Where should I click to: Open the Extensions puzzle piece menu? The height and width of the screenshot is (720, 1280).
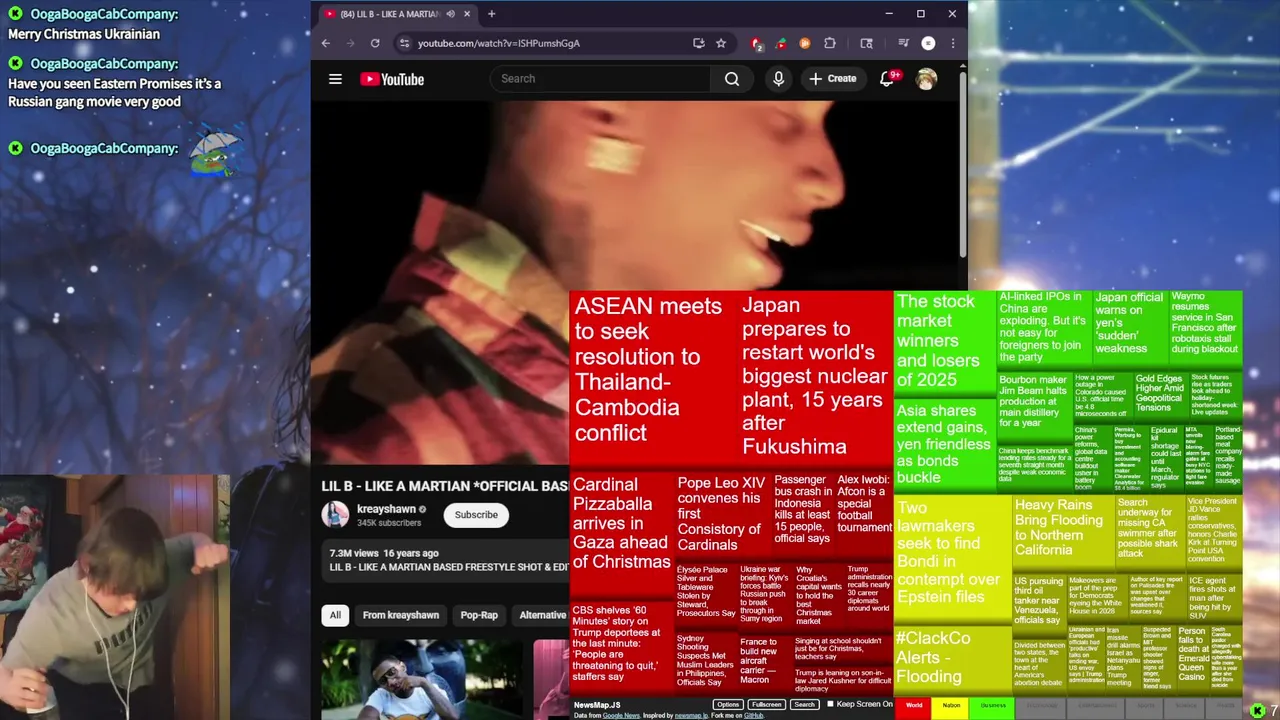[830, 43]
